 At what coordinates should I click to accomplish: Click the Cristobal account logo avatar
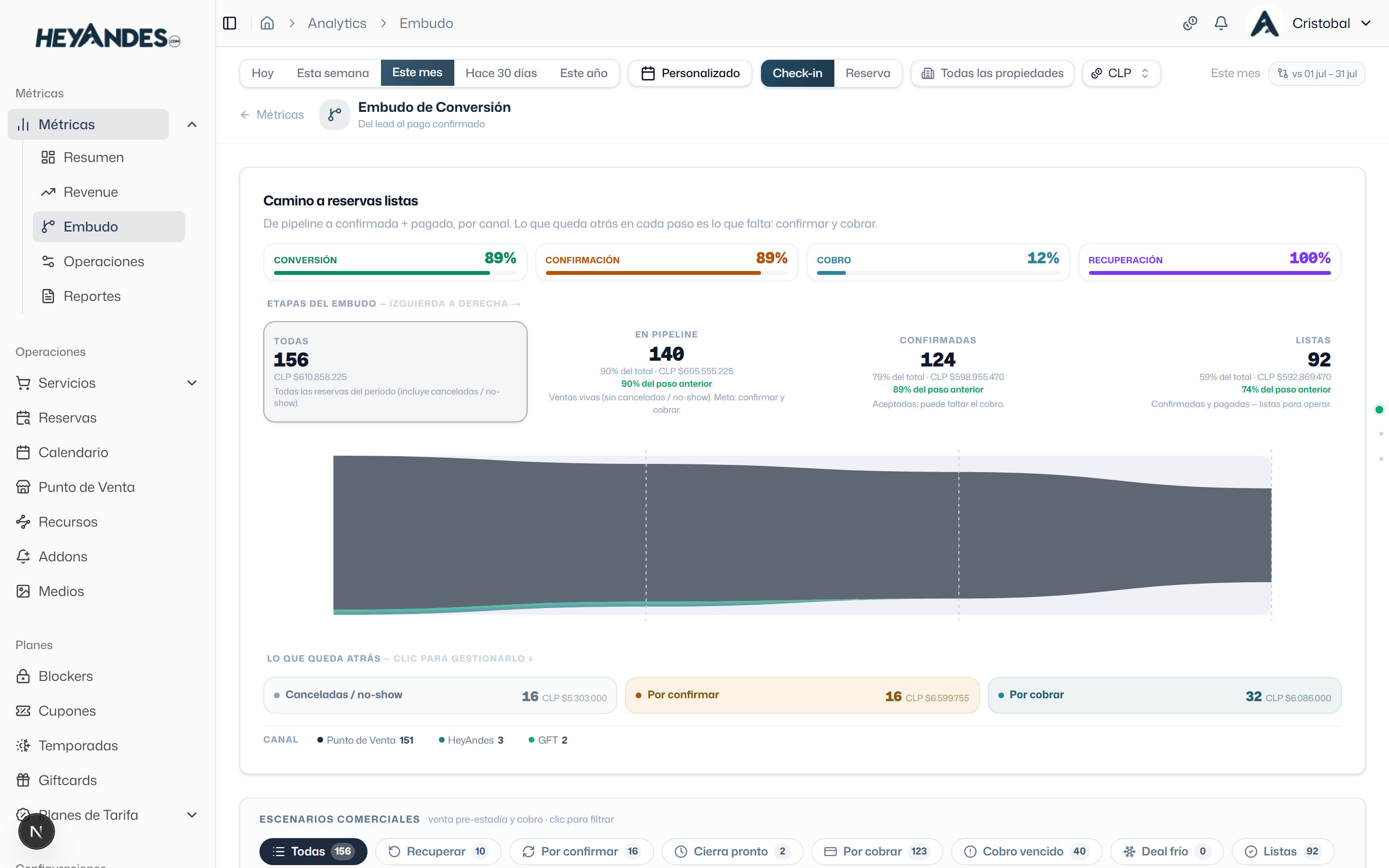[1265, 24]
